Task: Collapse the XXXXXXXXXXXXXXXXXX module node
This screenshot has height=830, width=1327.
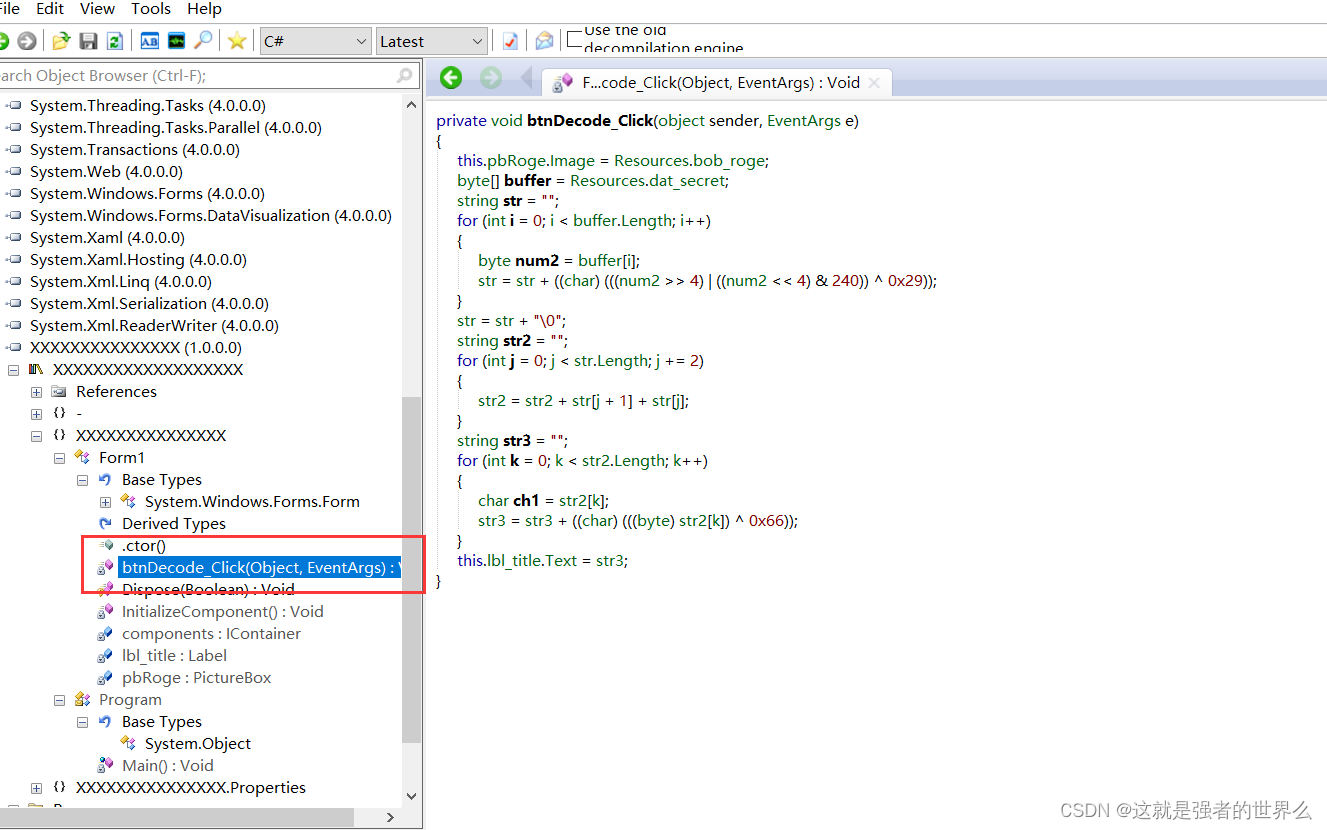Action: (14, 370)
